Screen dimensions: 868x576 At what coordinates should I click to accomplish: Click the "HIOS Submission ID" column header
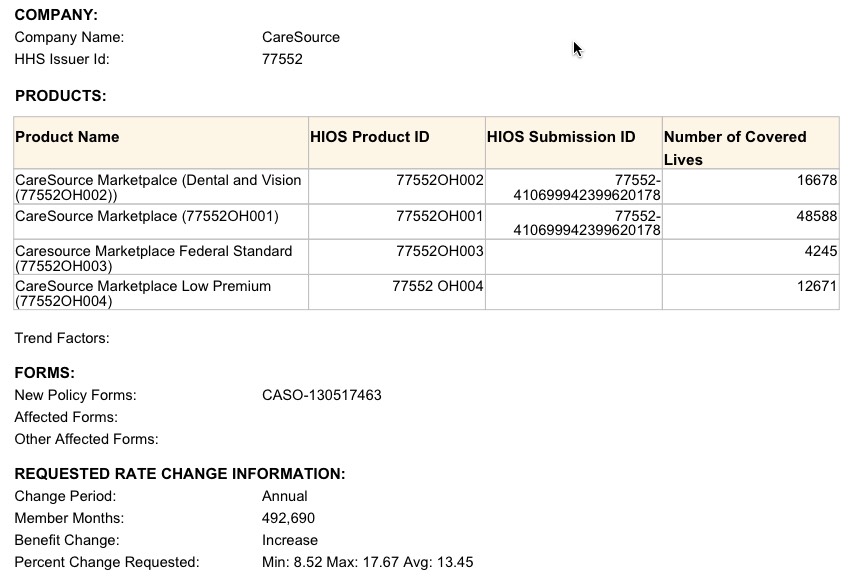coord(561,137)
